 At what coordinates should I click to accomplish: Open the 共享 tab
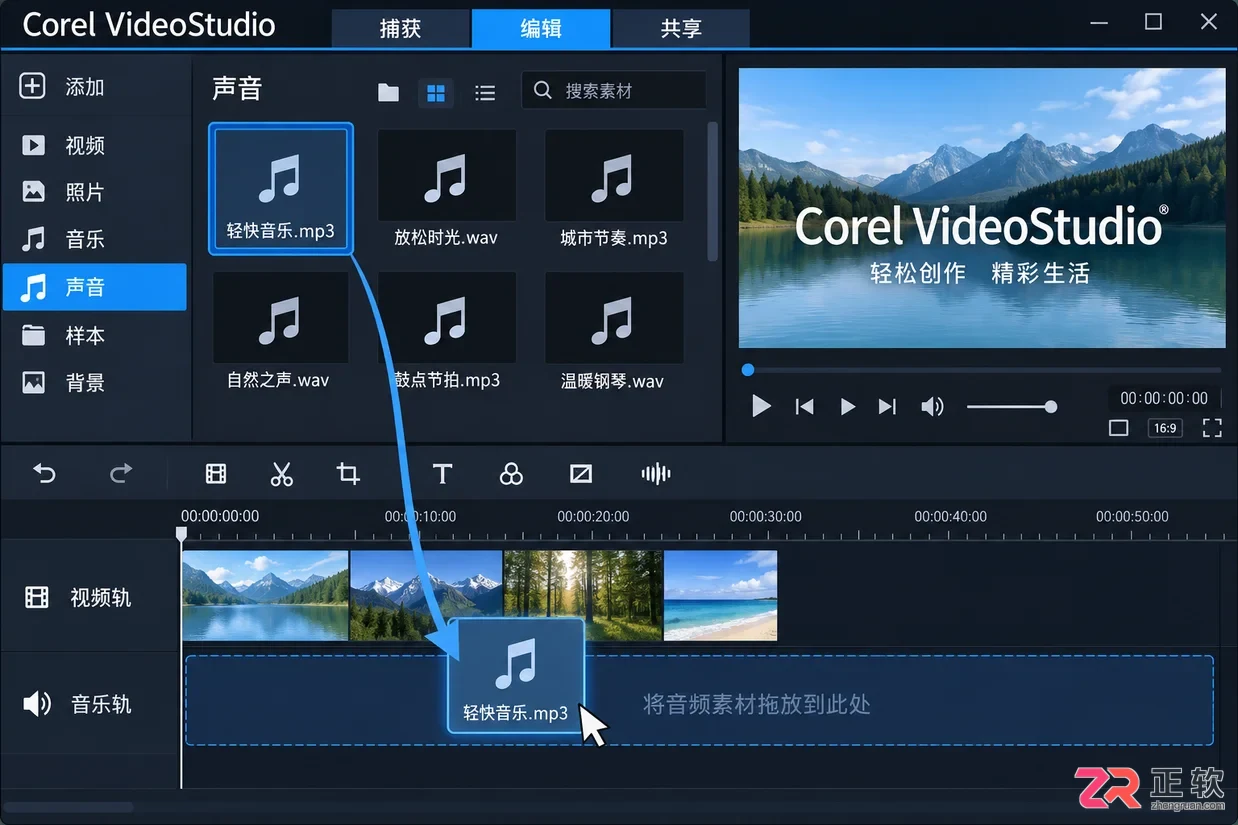click(x=681, y=28)
